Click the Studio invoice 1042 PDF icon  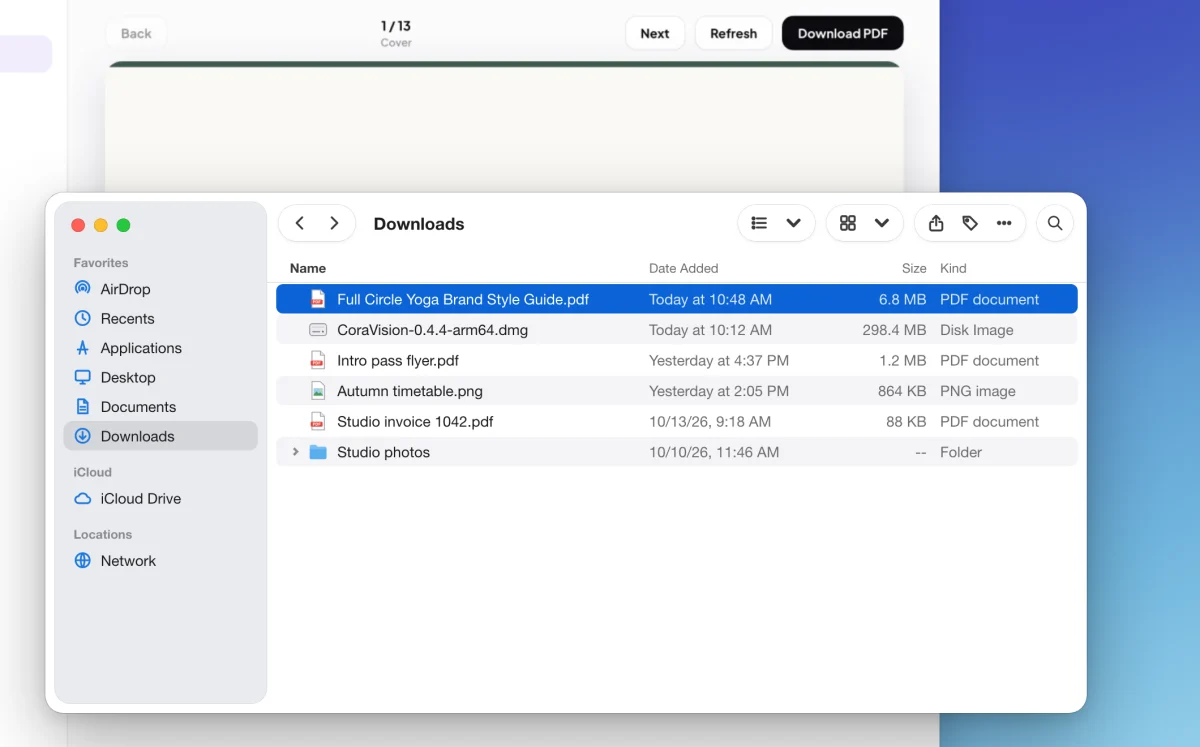pyautogui.click(x=318, y=421)
